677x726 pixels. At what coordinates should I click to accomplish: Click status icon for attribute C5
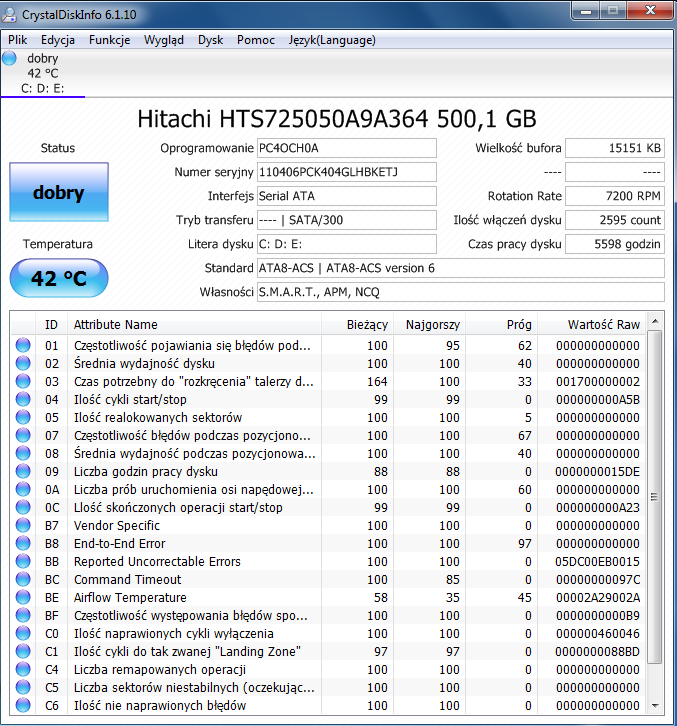pos(23,688)
